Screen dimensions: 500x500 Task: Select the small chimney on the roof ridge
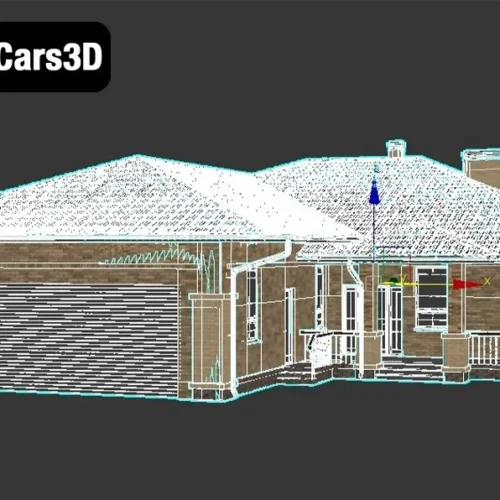(396, 149)
